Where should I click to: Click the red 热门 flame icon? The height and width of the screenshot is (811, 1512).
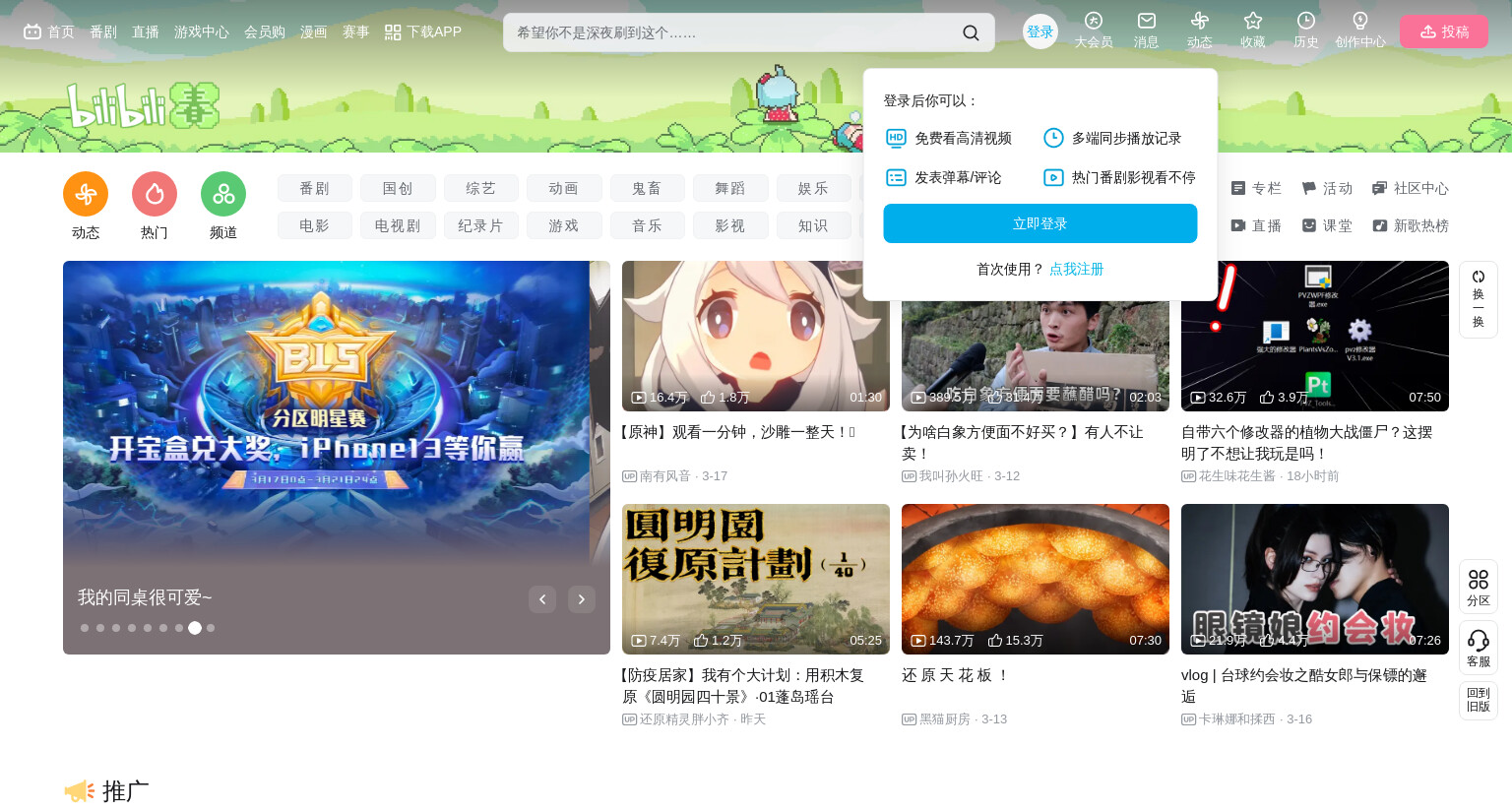tap(155, 194)
